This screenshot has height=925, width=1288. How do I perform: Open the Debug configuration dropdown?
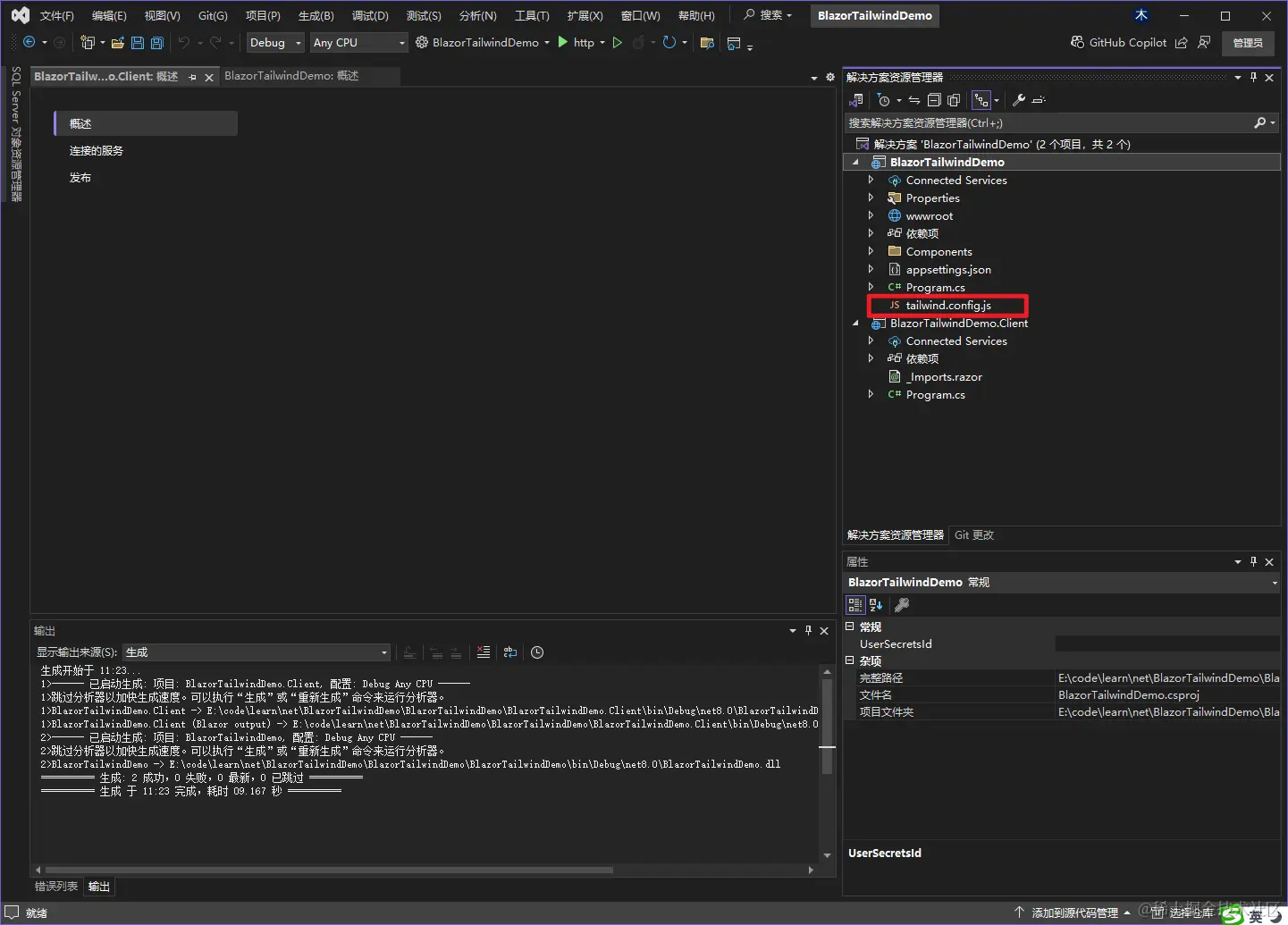pyautogui.click(x=275, y=42)
